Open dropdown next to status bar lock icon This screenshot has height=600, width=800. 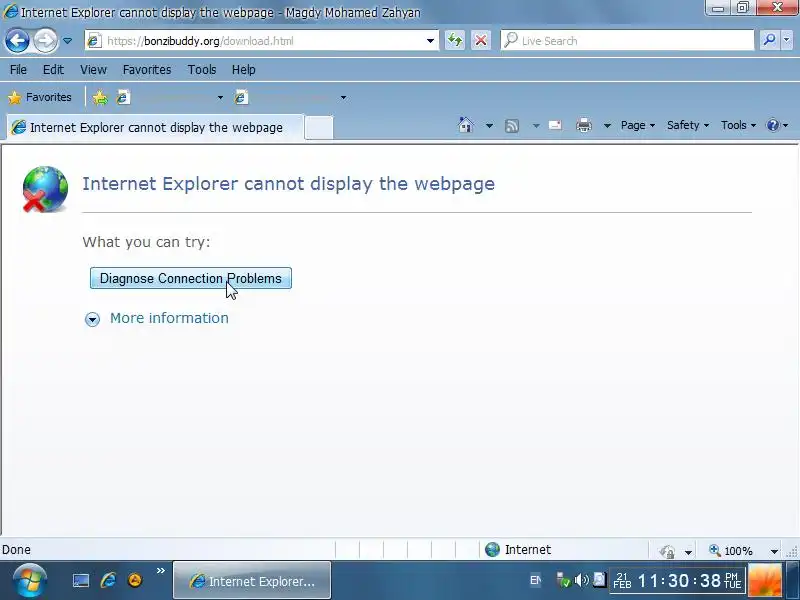(x=688, y=552)
